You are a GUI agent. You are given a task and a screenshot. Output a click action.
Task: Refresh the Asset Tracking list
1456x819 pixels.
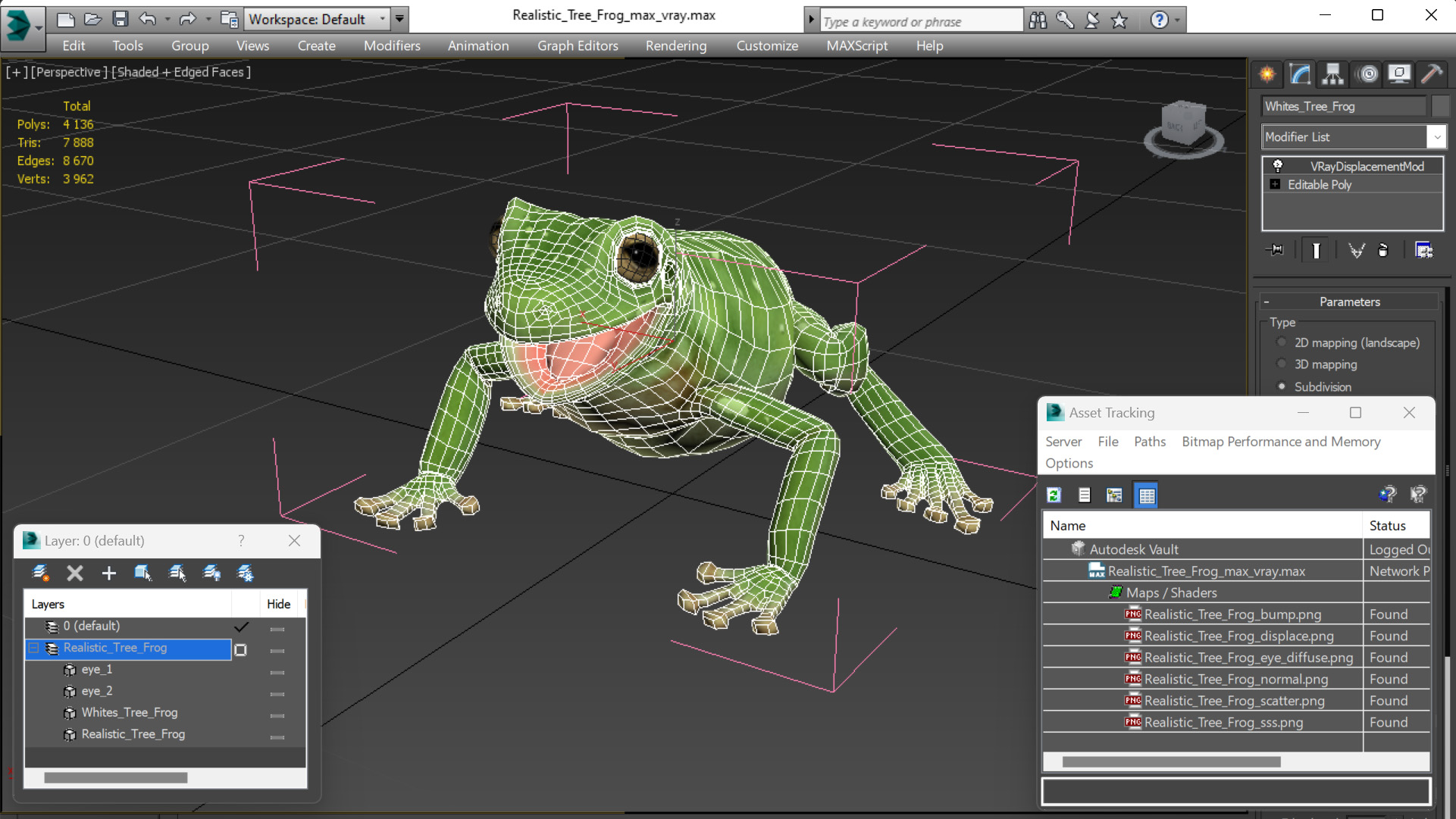[1054, 495]
